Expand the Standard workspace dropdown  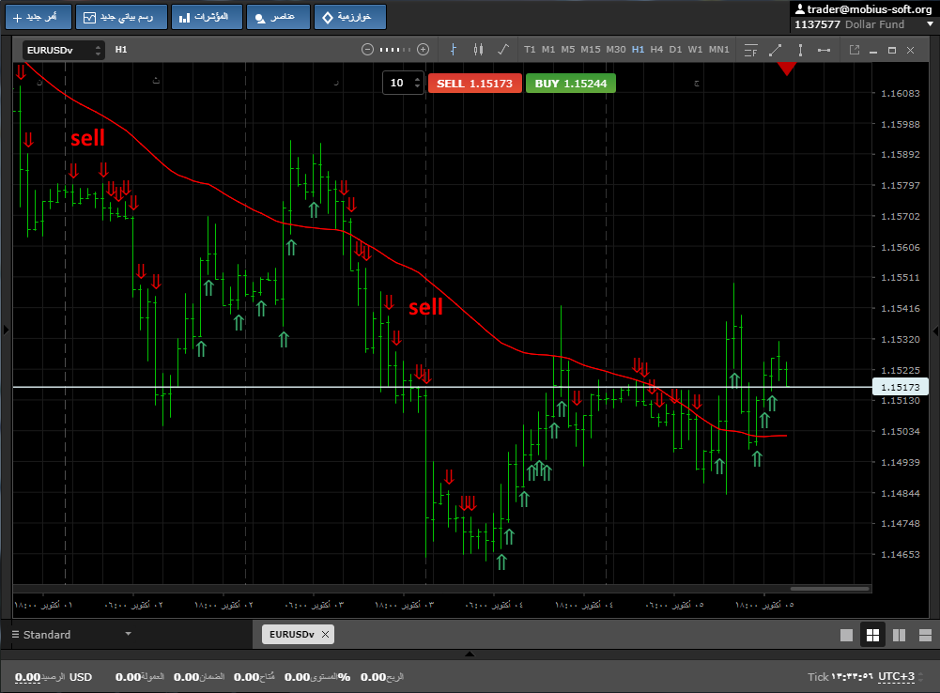point(127,634)
